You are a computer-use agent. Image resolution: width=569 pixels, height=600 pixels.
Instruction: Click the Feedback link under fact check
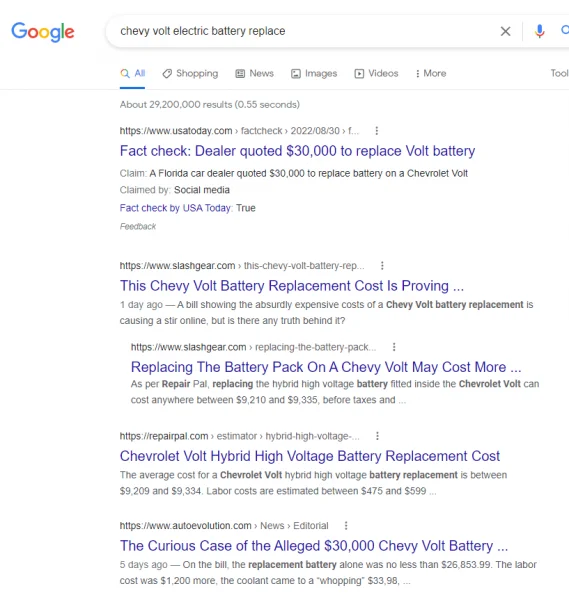(x=138, y=227)
